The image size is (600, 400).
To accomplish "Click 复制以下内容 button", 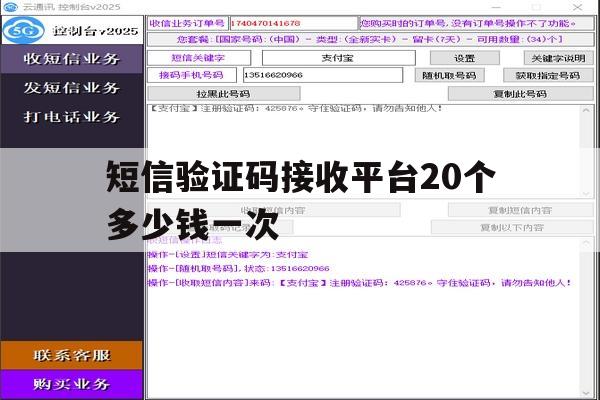I will (x=512, y=227).
